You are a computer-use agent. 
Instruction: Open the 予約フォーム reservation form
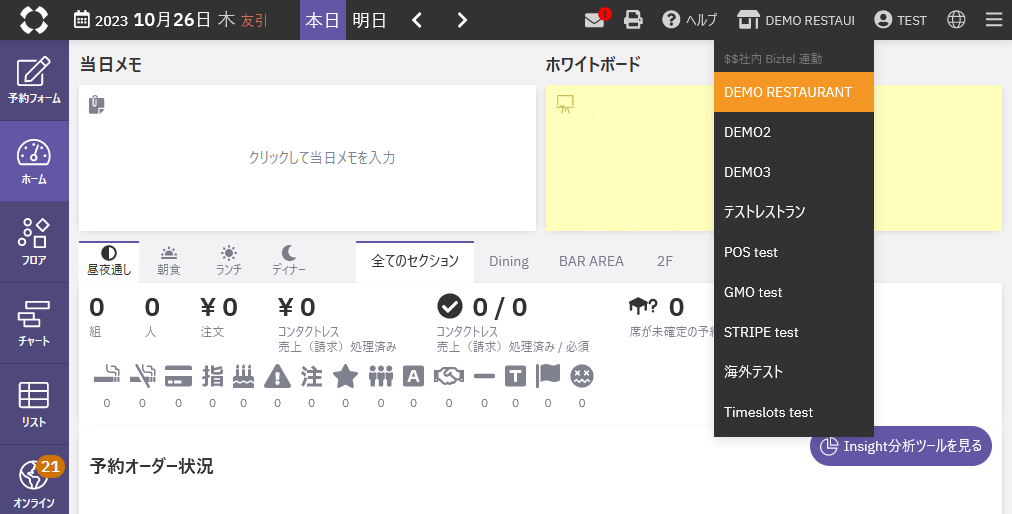pyautogui.click(x=34, y=80)
